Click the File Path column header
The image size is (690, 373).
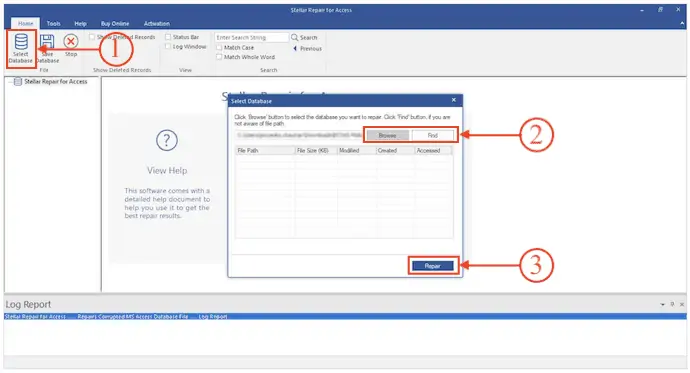pyautogui.click(x=264, y=150)
